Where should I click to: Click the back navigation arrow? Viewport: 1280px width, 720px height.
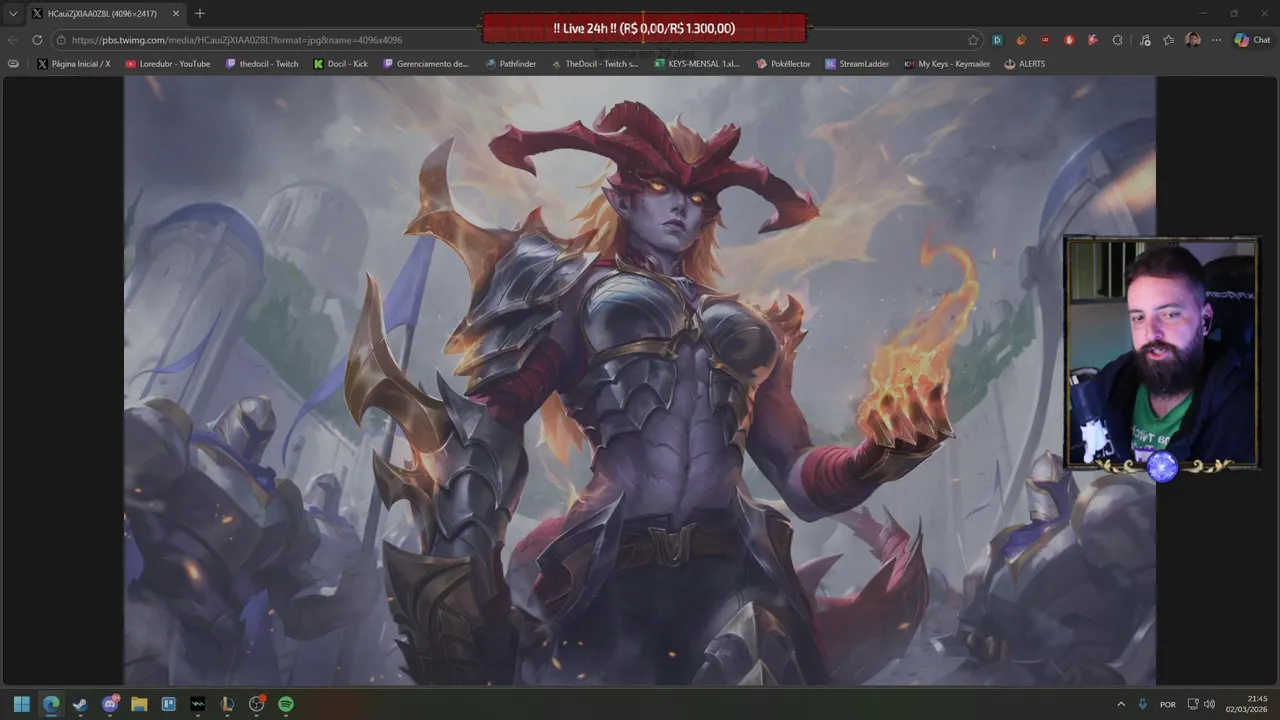click(x=13, y=40)
